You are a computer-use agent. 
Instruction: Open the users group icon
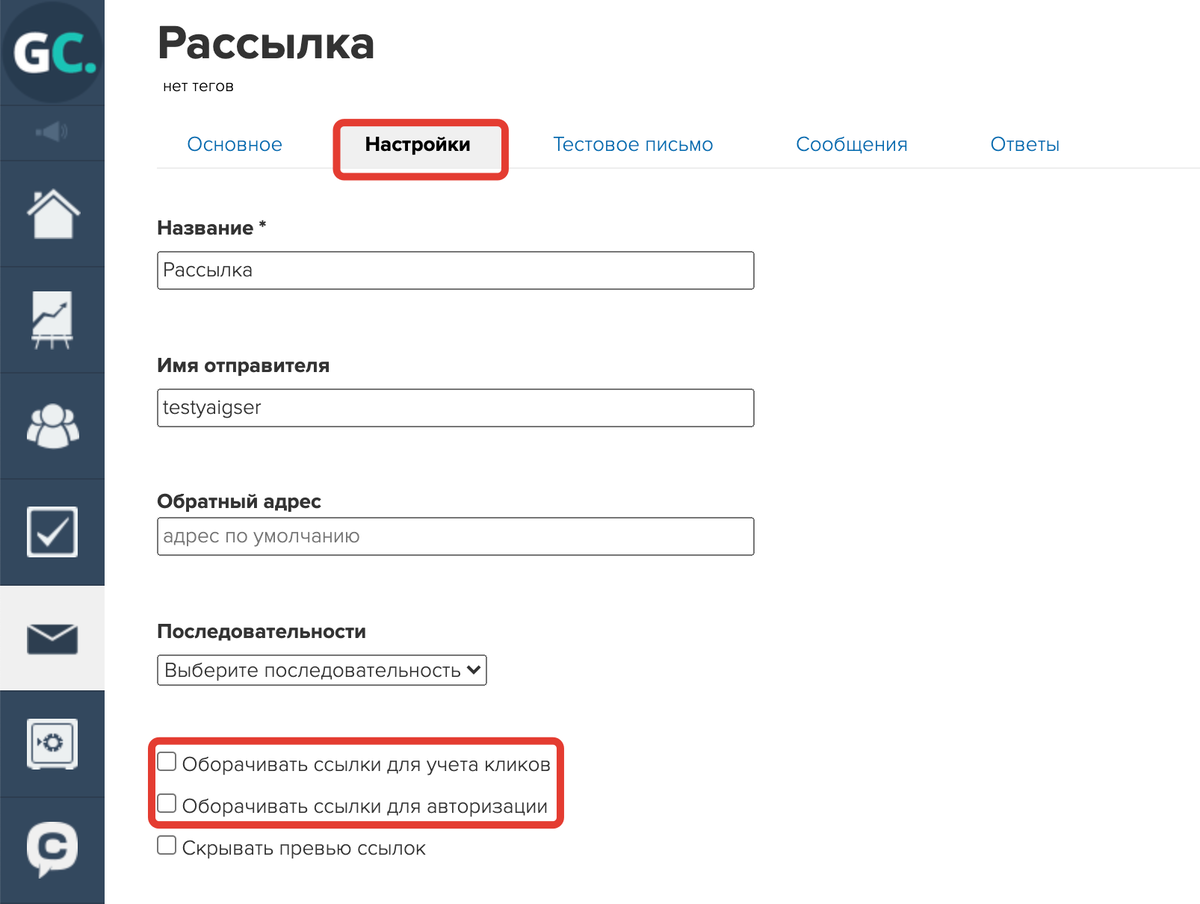pos(52,426)
